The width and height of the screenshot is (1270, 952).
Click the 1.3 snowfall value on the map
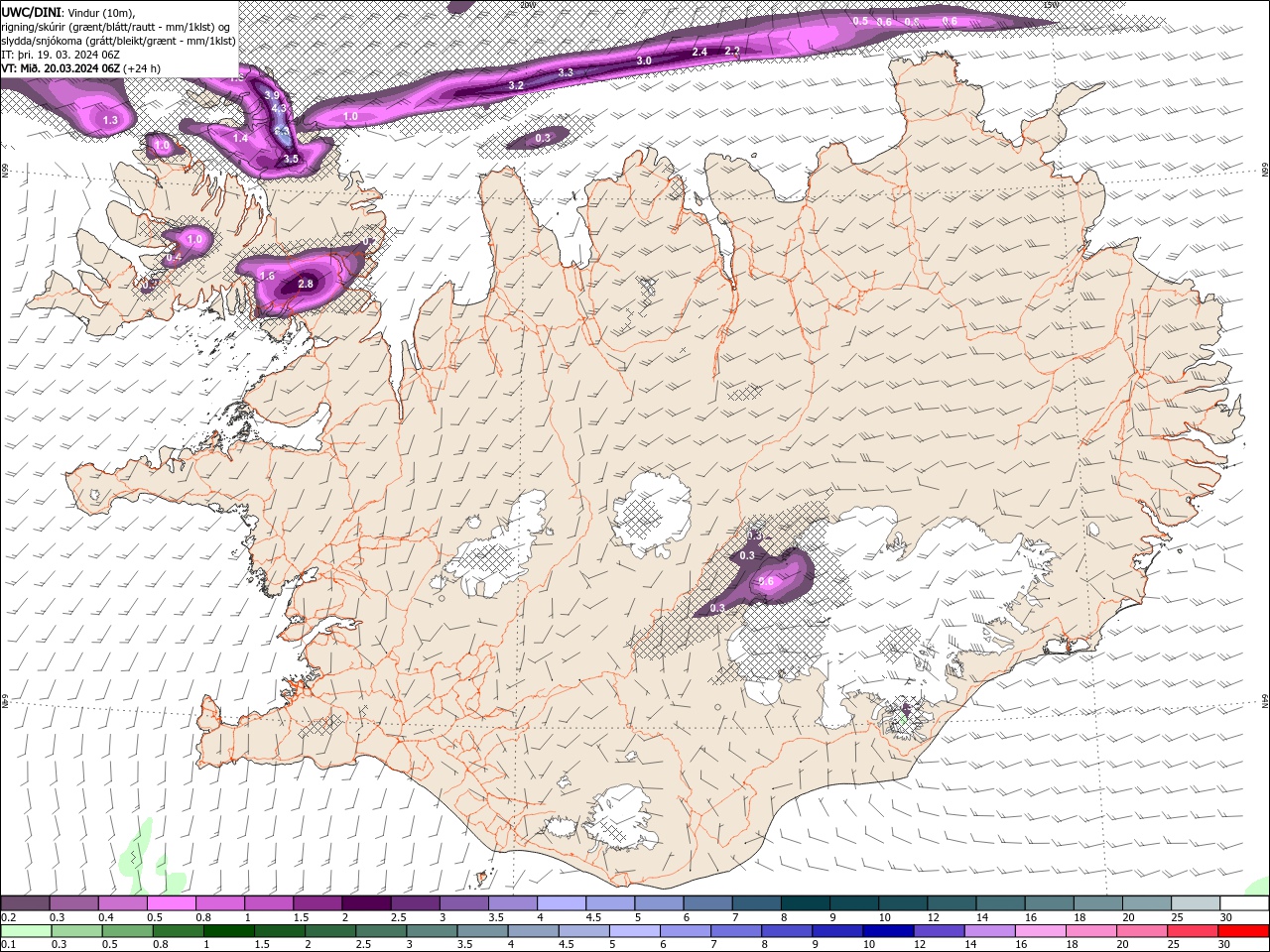click(x=110, y=120)
